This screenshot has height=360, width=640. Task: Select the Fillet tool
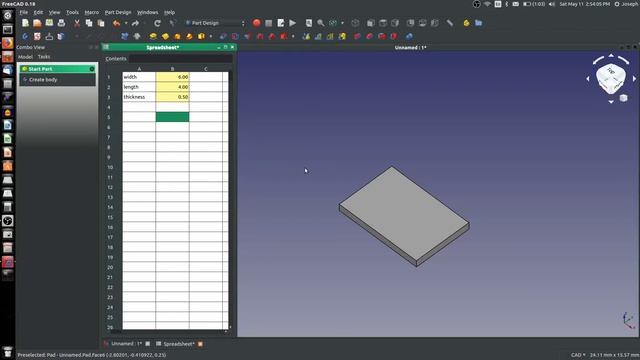tap(358, 36)
